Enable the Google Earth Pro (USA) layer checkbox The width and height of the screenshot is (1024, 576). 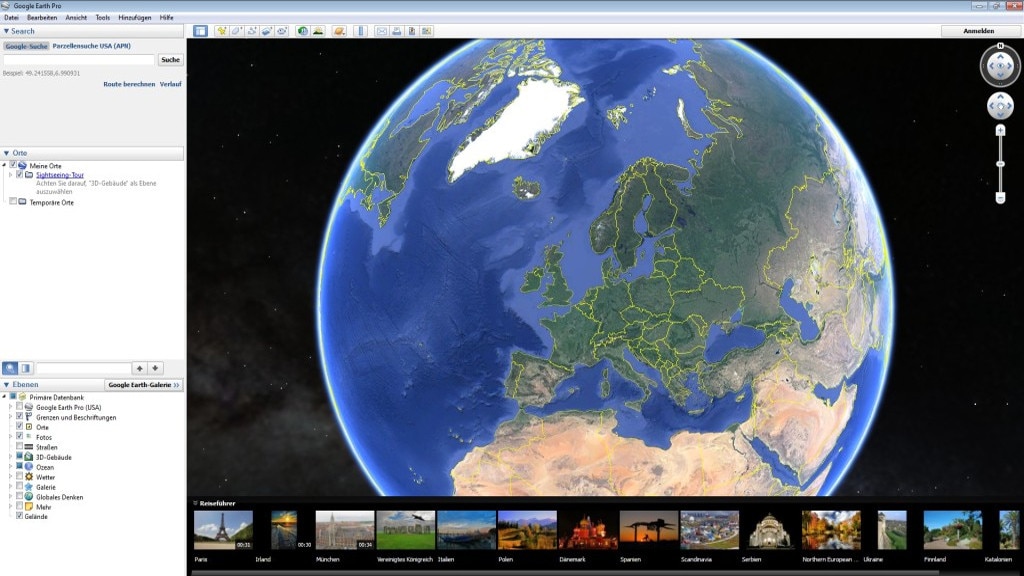pyautogui.click(x=20, y=406)
